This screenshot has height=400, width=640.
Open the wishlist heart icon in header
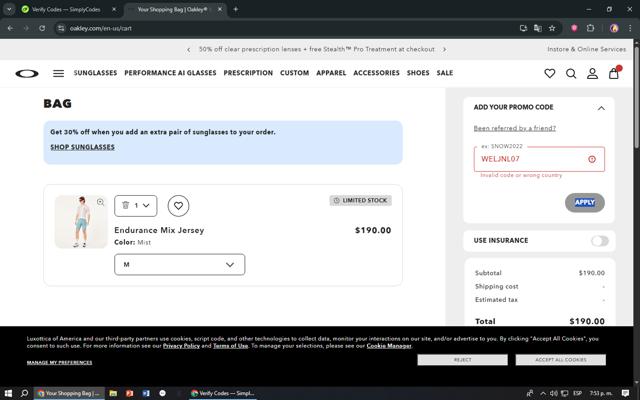tap(550, 73)
